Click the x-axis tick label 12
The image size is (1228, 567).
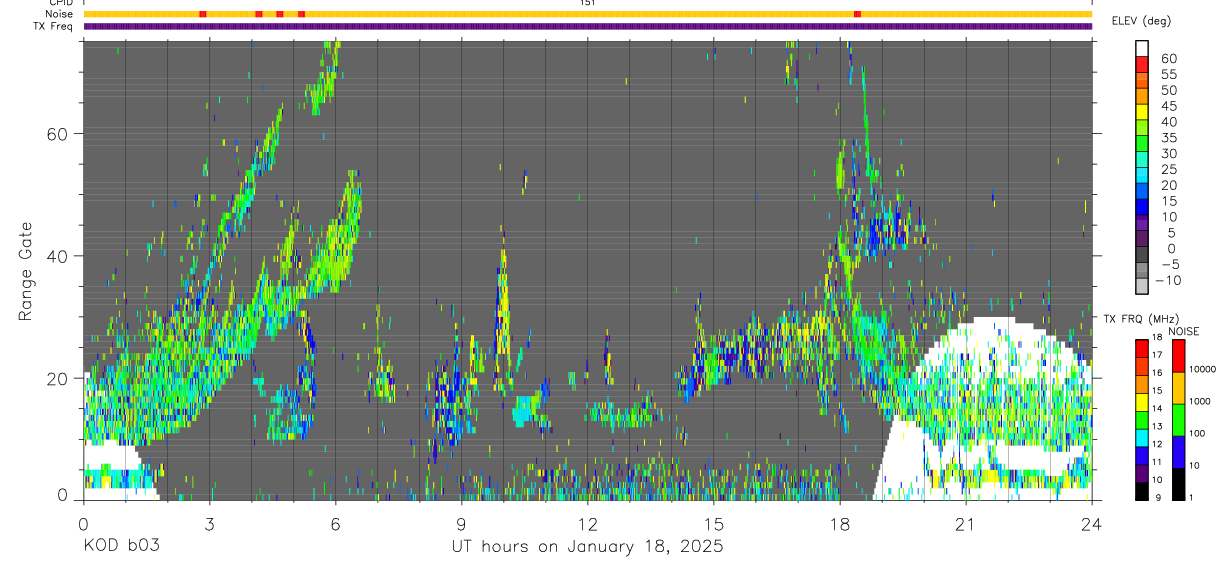tap(587, 524)
